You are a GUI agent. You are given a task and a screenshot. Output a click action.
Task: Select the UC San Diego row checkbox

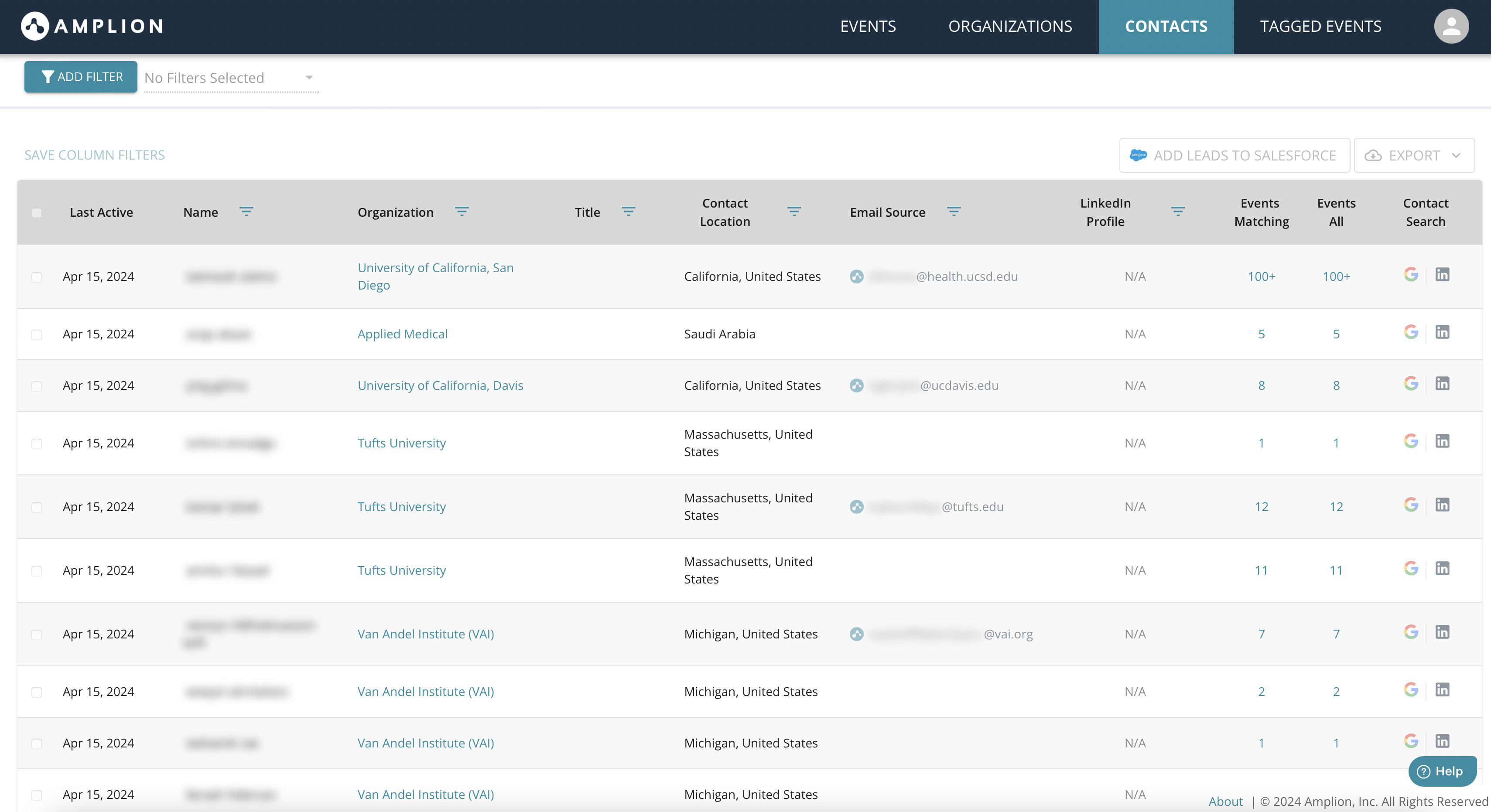click(x=37, y=277)
